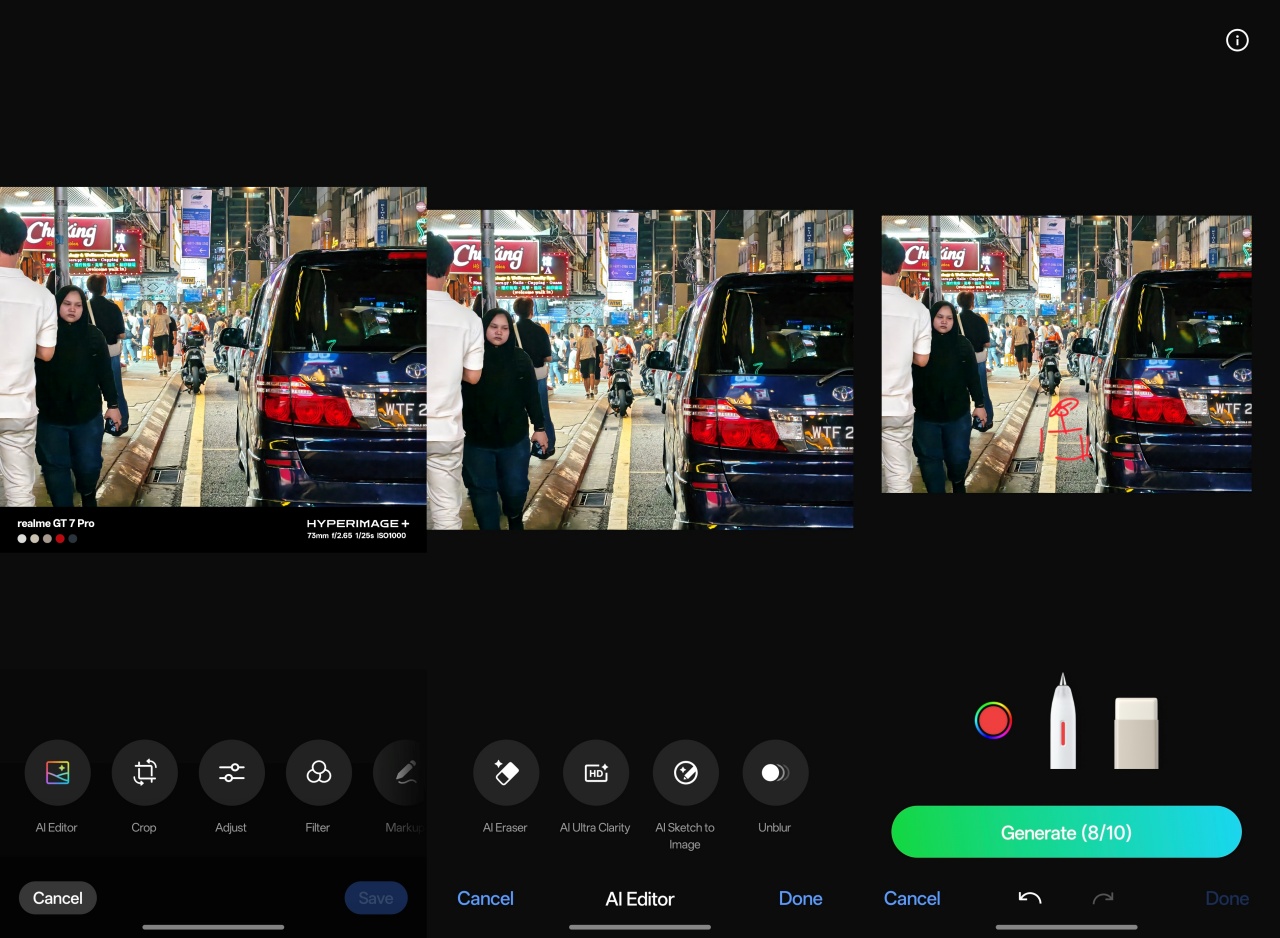This screenshot has width=1280, height=938.
Task: Open the Adjust sliders tool
Action: tap(231, 773)
